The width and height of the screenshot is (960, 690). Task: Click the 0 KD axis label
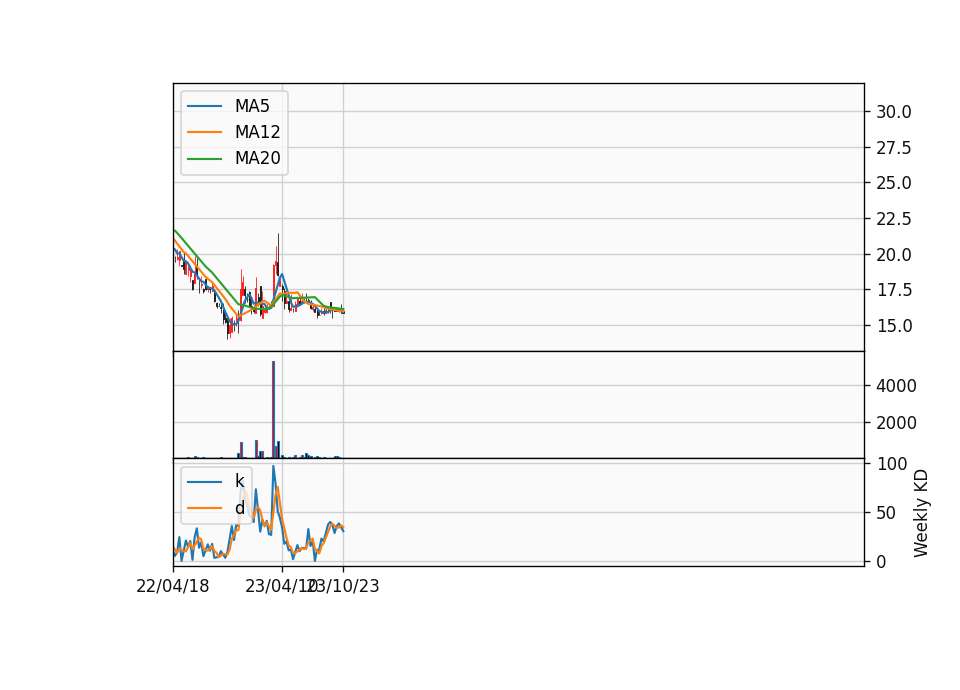click(881, 562)
